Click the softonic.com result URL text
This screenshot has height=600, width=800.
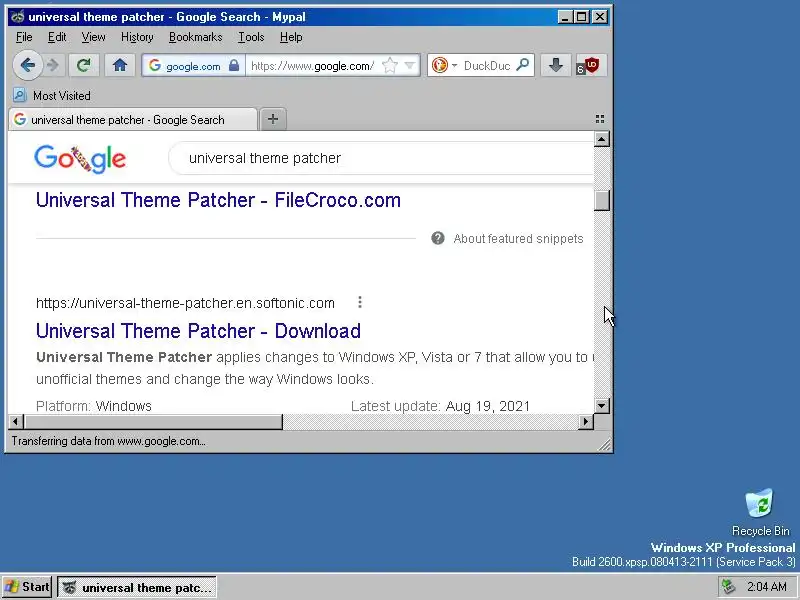pyautogui.click(x=185, y=303)
